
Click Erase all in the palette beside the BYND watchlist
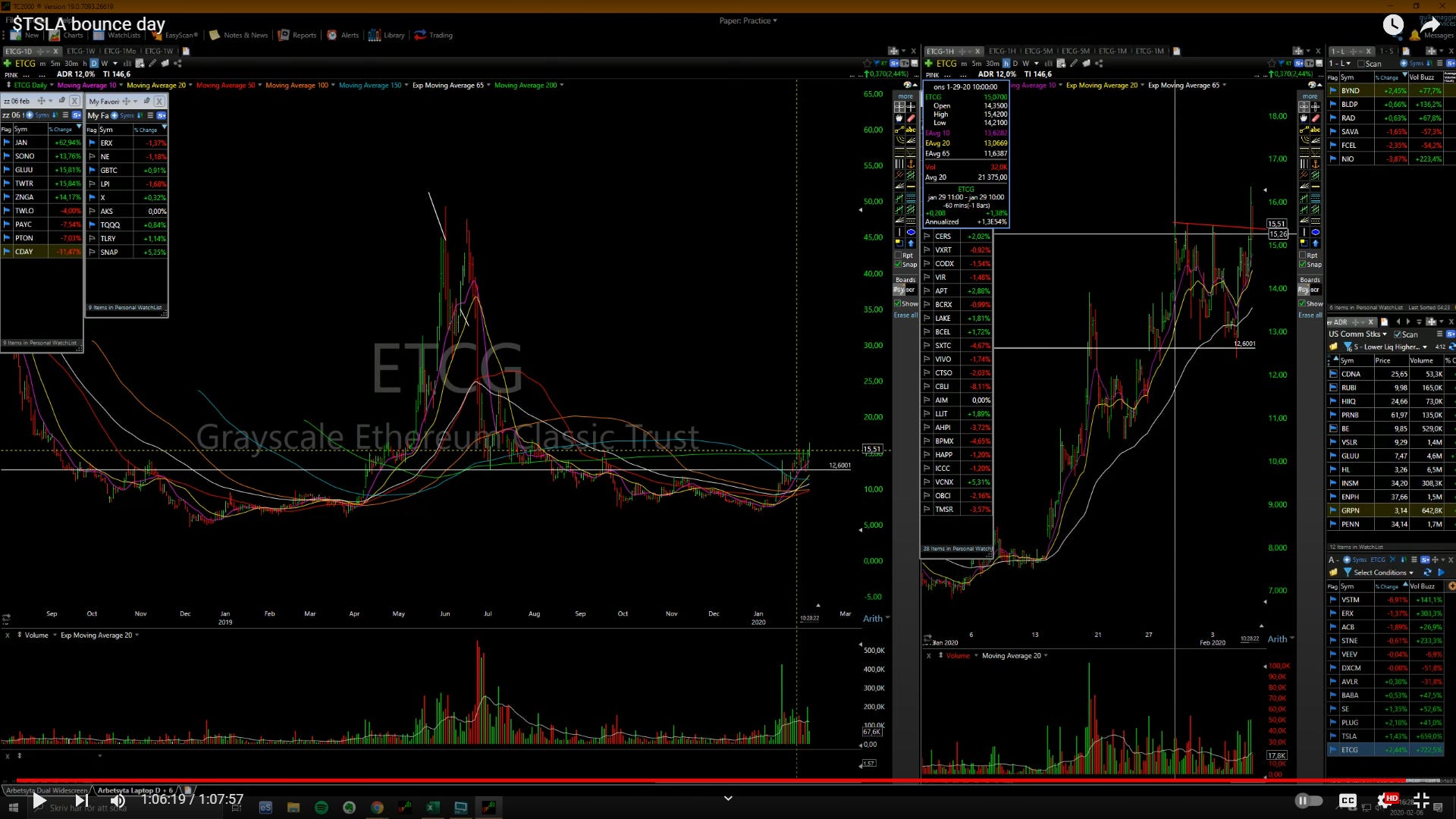1310,315
